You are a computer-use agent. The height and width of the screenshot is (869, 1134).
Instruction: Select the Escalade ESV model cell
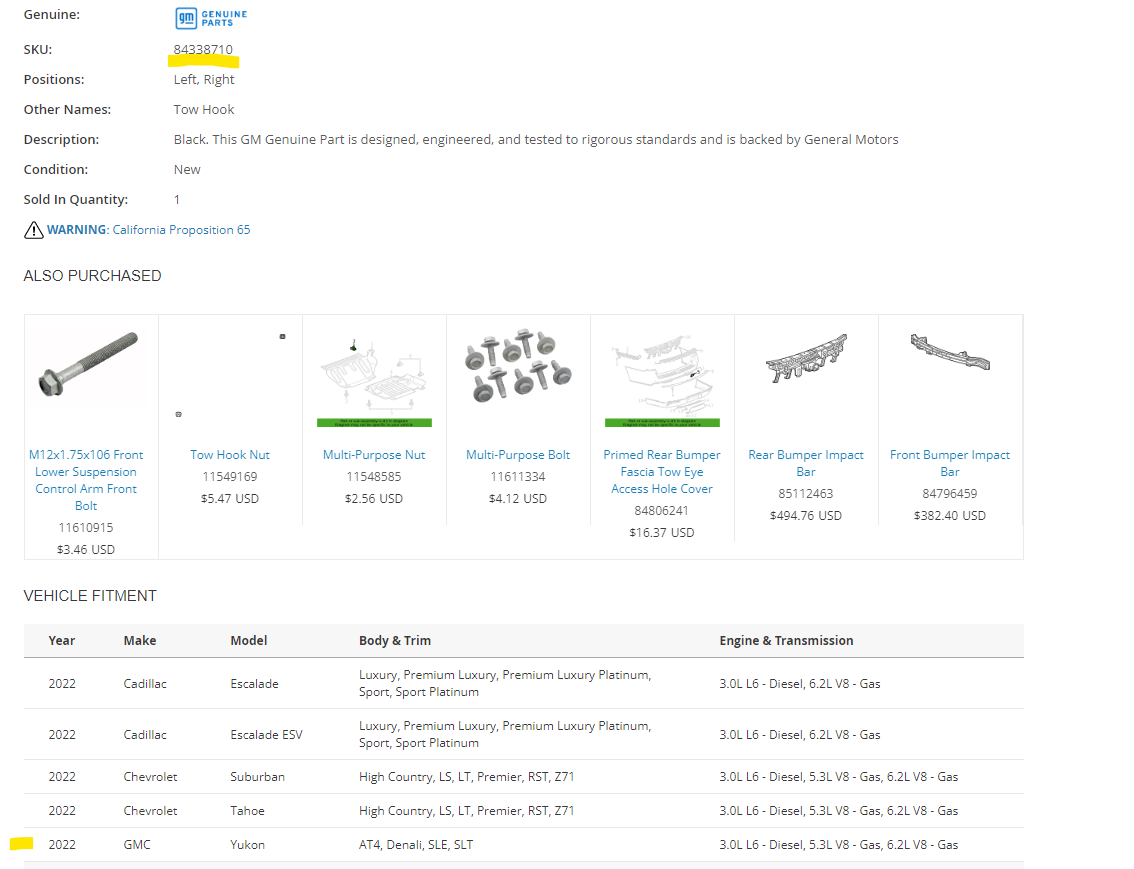click(266, 735)
